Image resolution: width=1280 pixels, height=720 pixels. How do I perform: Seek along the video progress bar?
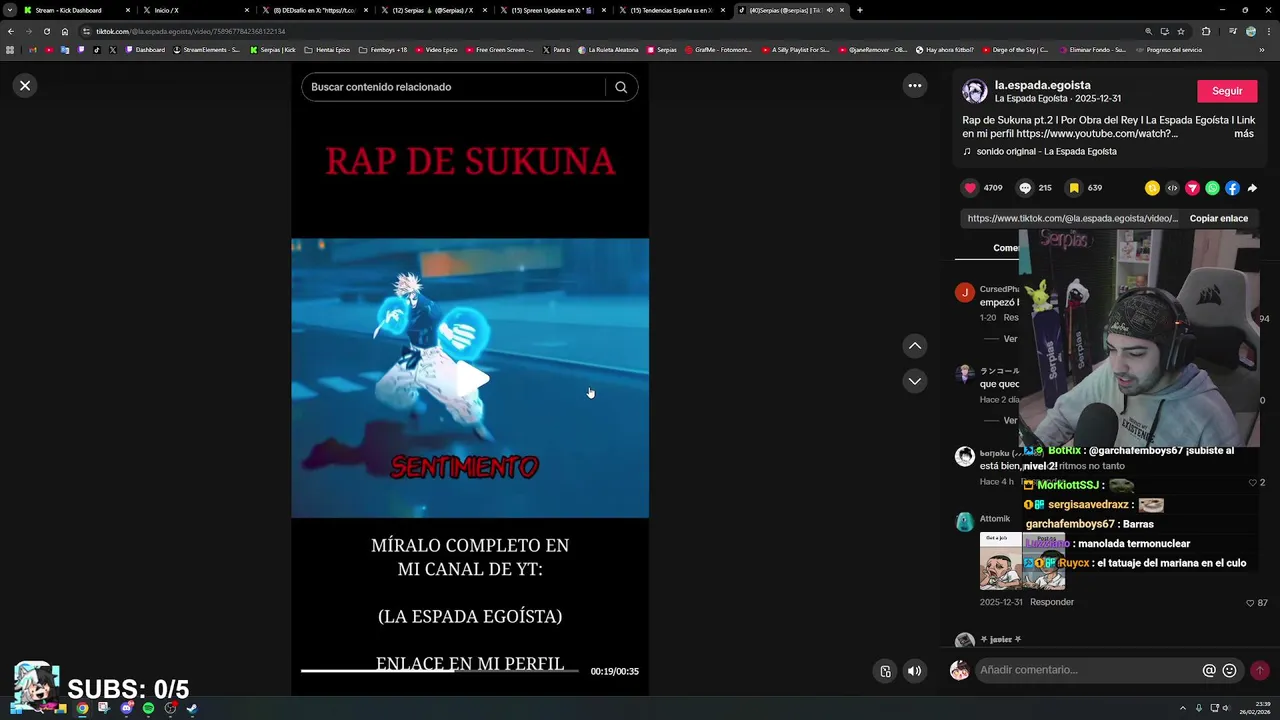click(x=440, y=670)
